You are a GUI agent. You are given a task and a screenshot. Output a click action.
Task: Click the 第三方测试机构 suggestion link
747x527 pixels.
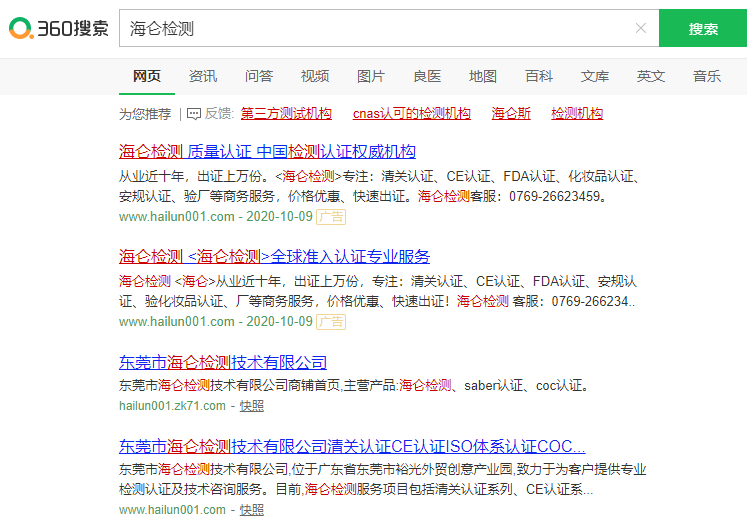[x=286, y=114]
